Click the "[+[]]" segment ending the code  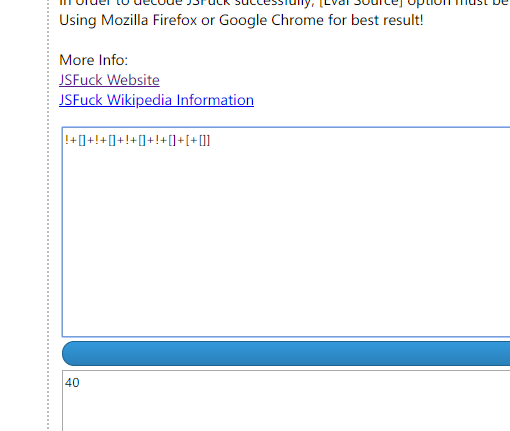(x=198, y=140)
